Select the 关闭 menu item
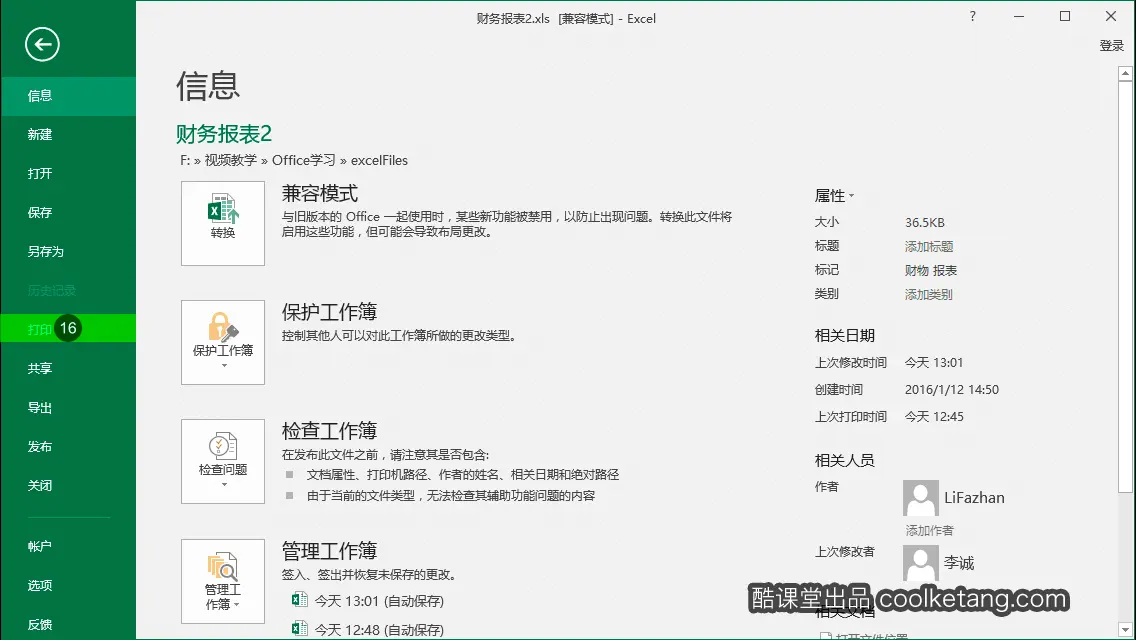The image size is (1136, 640). point(68,486)
